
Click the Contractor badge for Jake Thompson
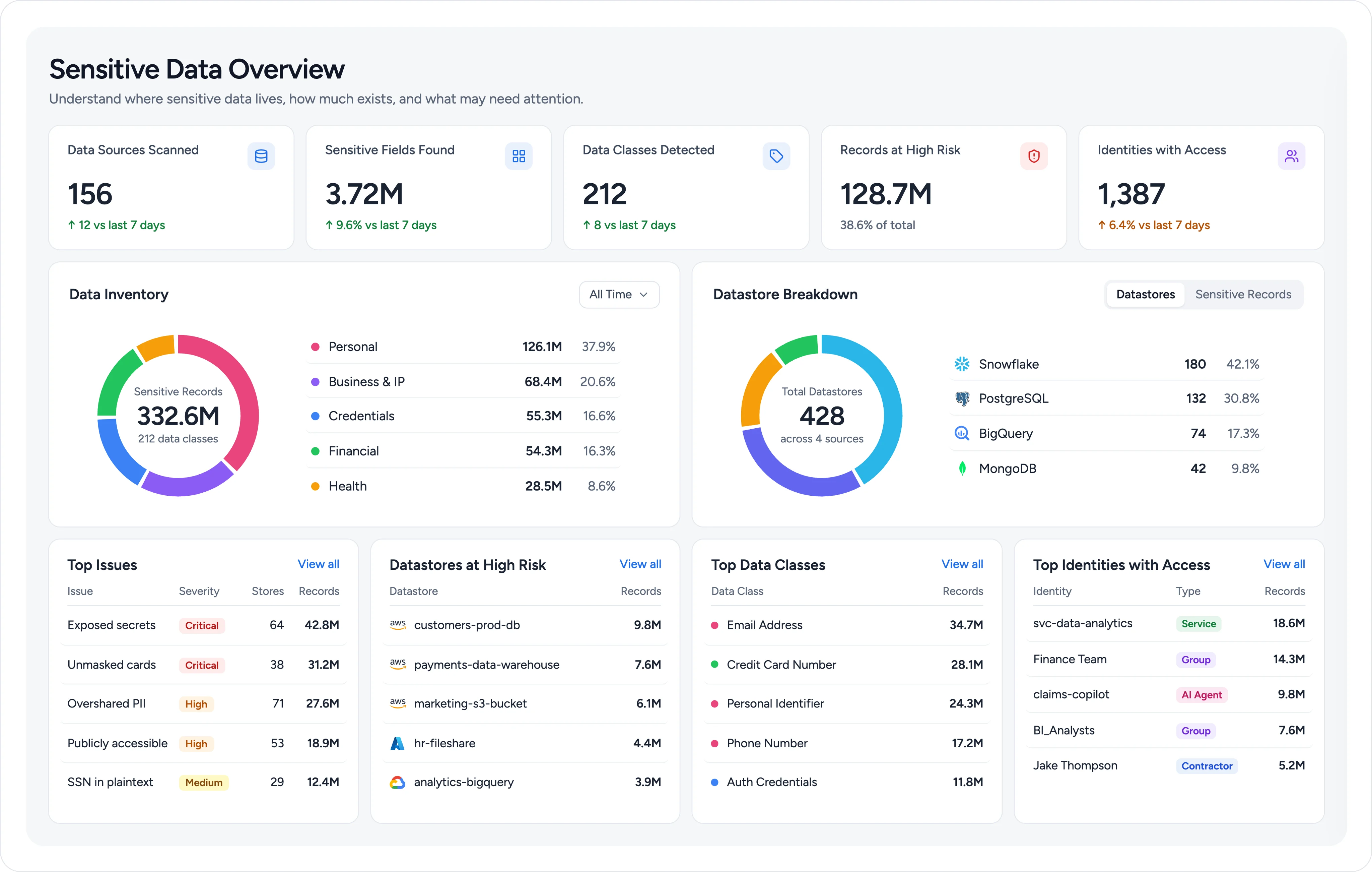(1207, 766)
